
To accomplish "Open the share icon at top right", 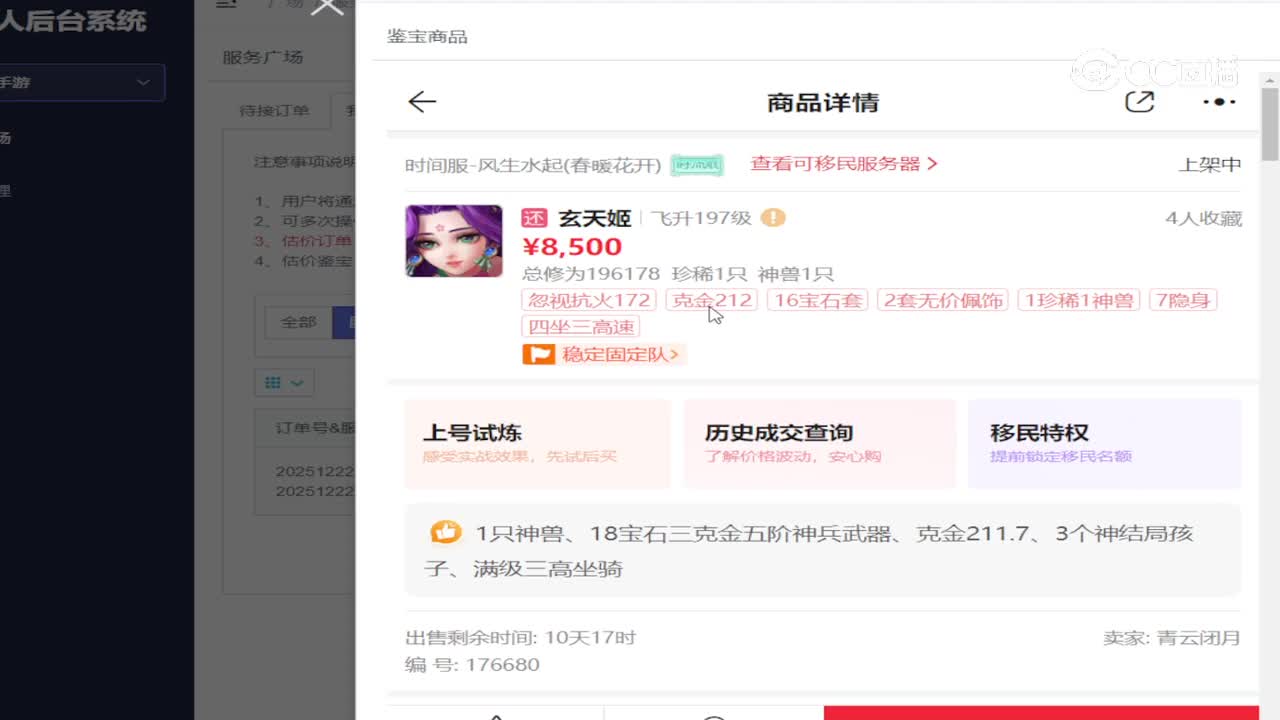I will [1140, 101].
